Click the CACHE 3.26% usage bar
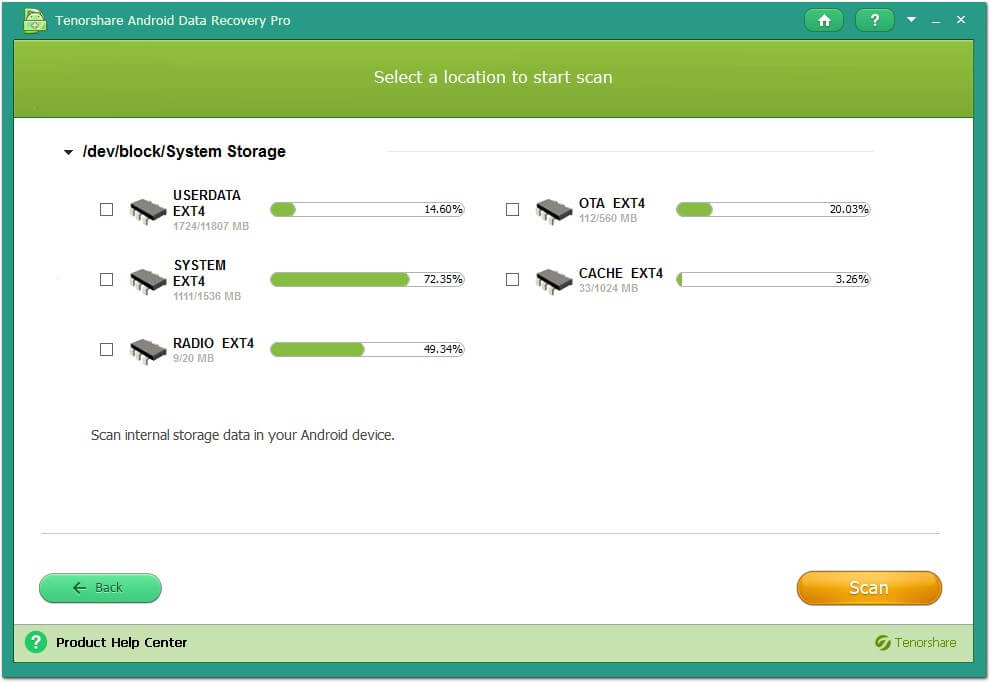The image size is (990, 682). [x=773, y=279]
